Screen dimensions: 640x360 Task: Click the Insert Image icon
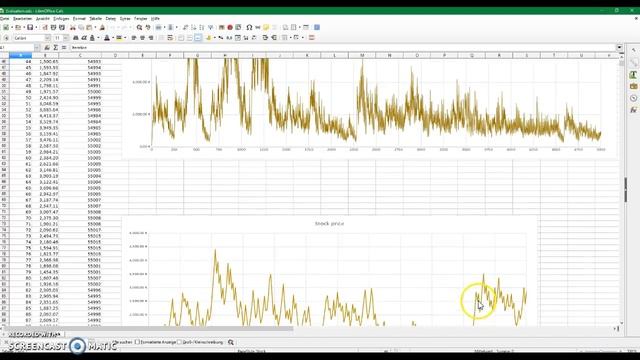tap(222, 27)
